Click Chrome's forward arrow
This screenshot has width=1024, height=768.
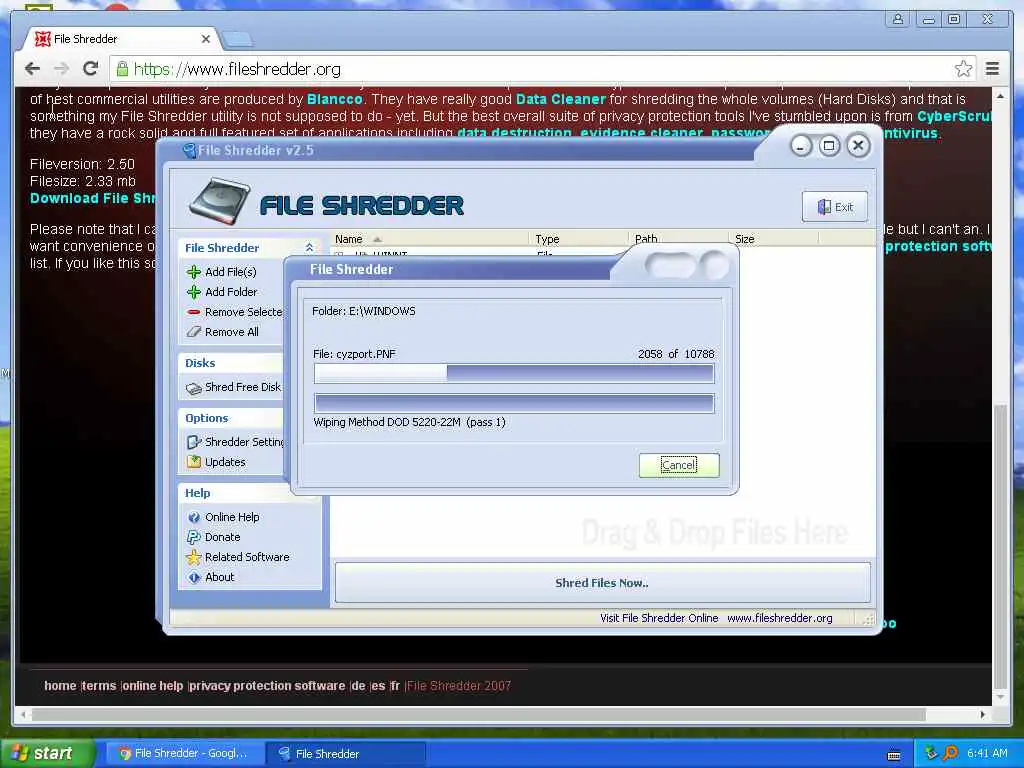[x=61, y=69]
